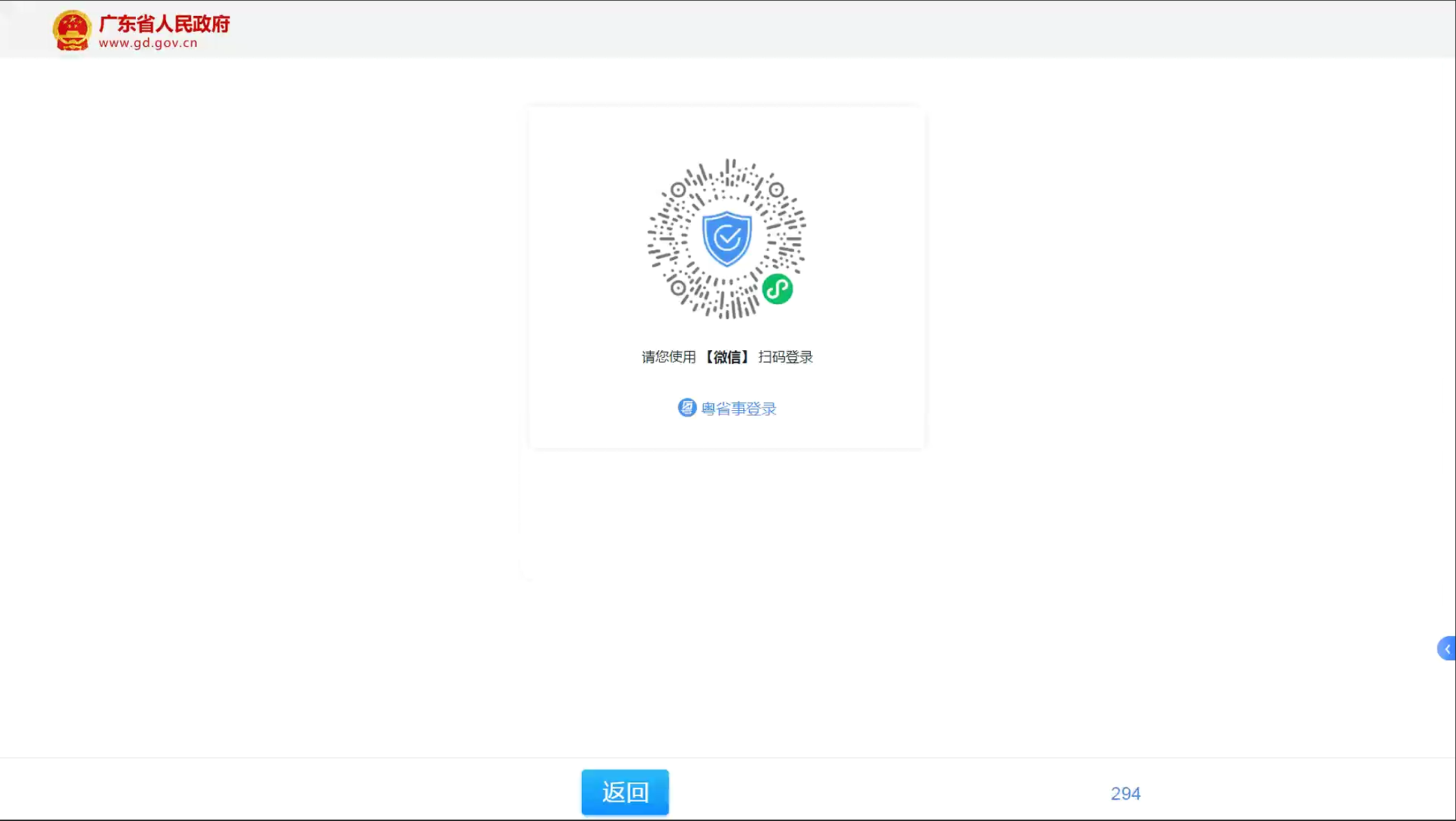This screenshot has height=821, width=1456.
Task: Click the 返回 button at the bottom
Action: pyautogui.click(x=625, y=791)
